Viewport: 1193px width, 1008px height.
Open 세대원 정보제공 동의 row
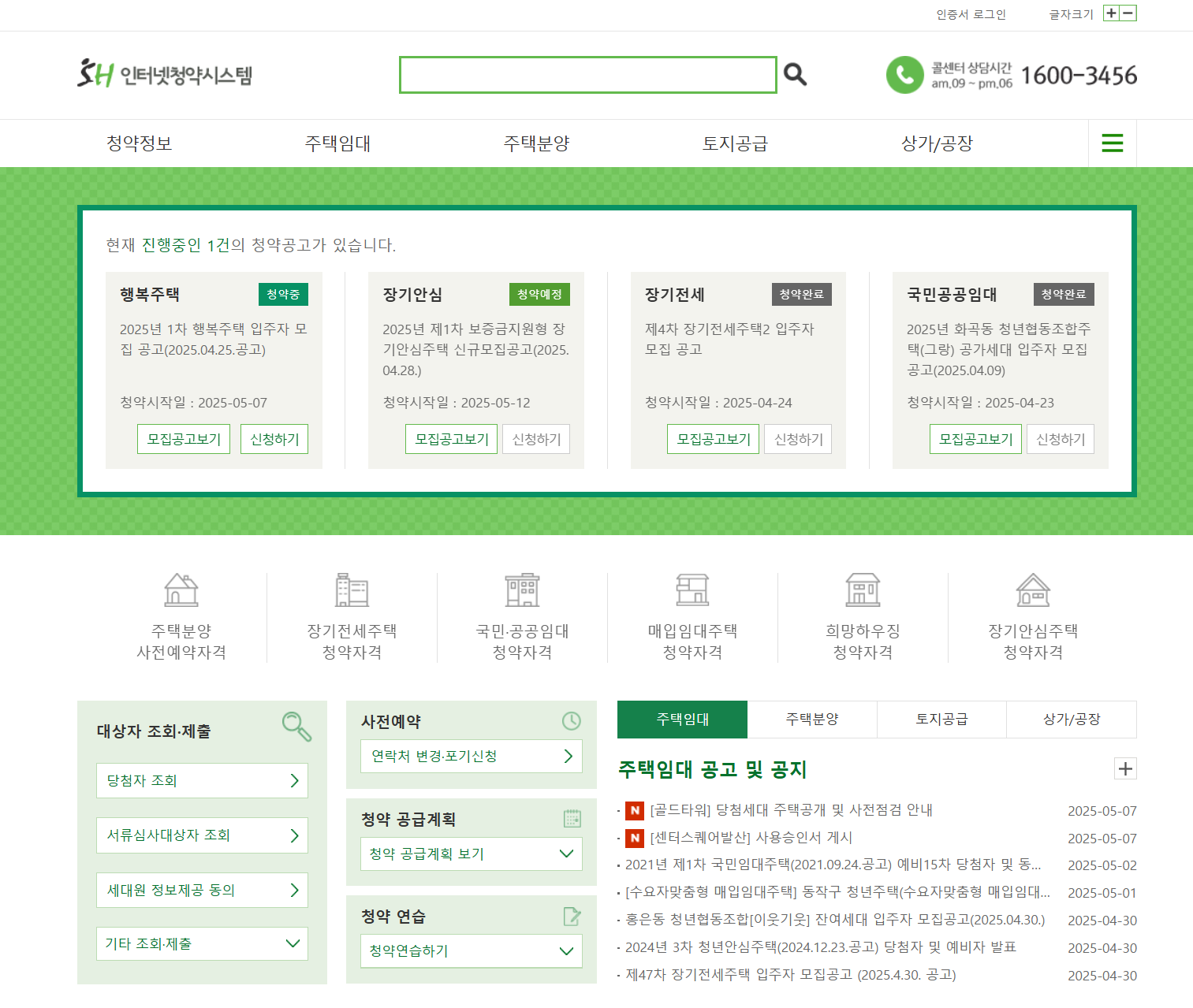(x=202, y=890)
